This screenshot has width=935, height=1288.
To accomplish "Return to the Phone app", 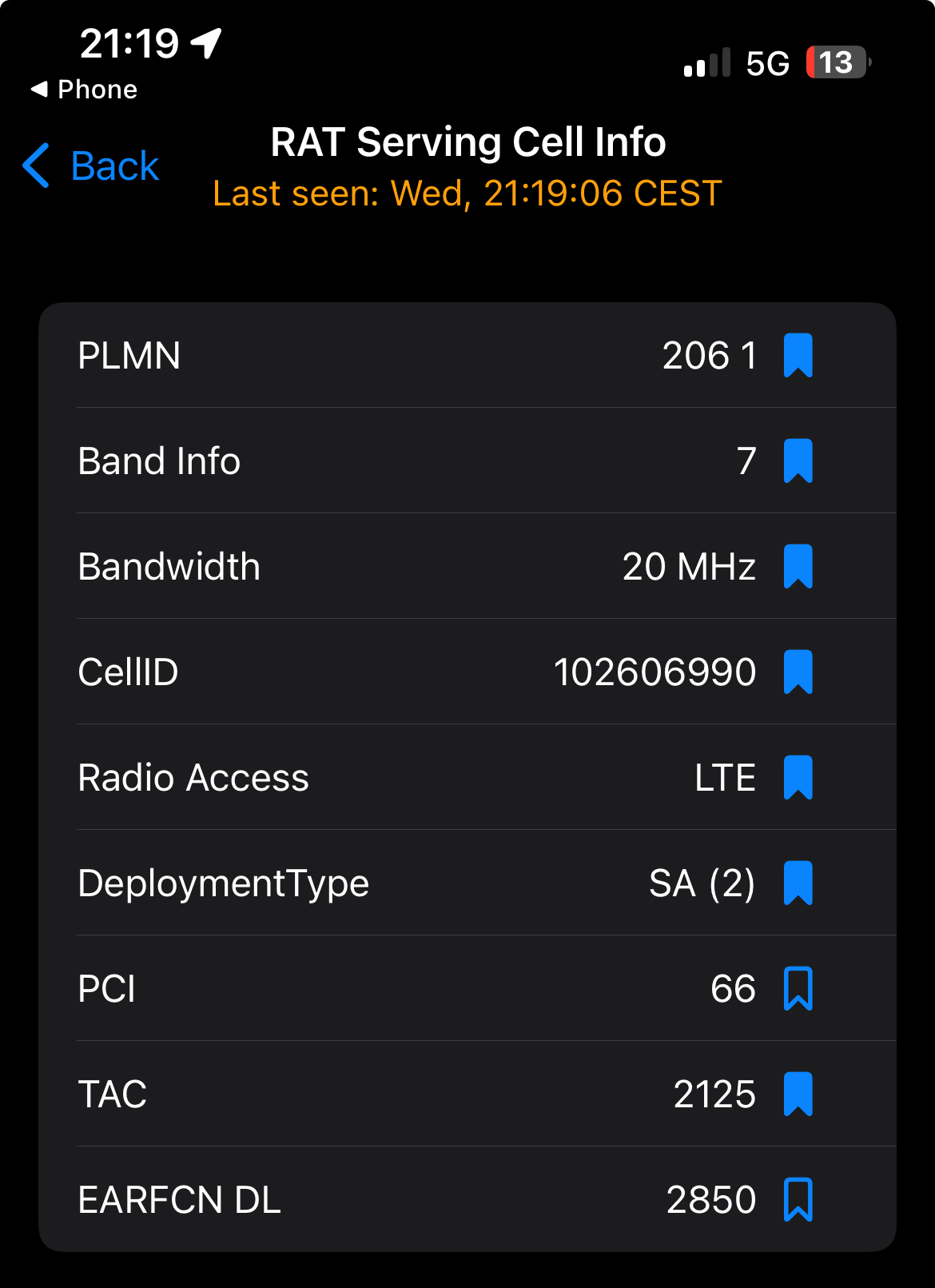I will pos(84,90).
